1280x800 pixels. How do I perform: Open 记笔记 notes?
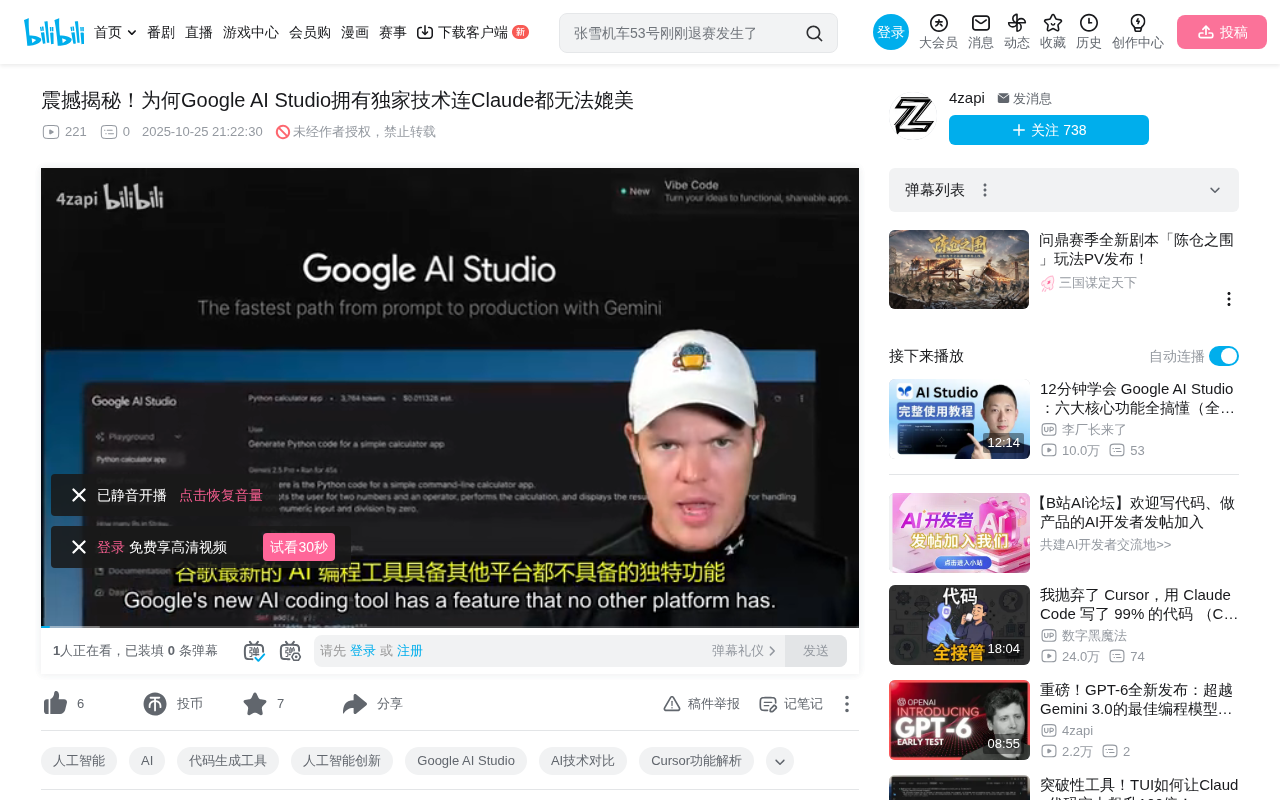[x=791, y=704]
